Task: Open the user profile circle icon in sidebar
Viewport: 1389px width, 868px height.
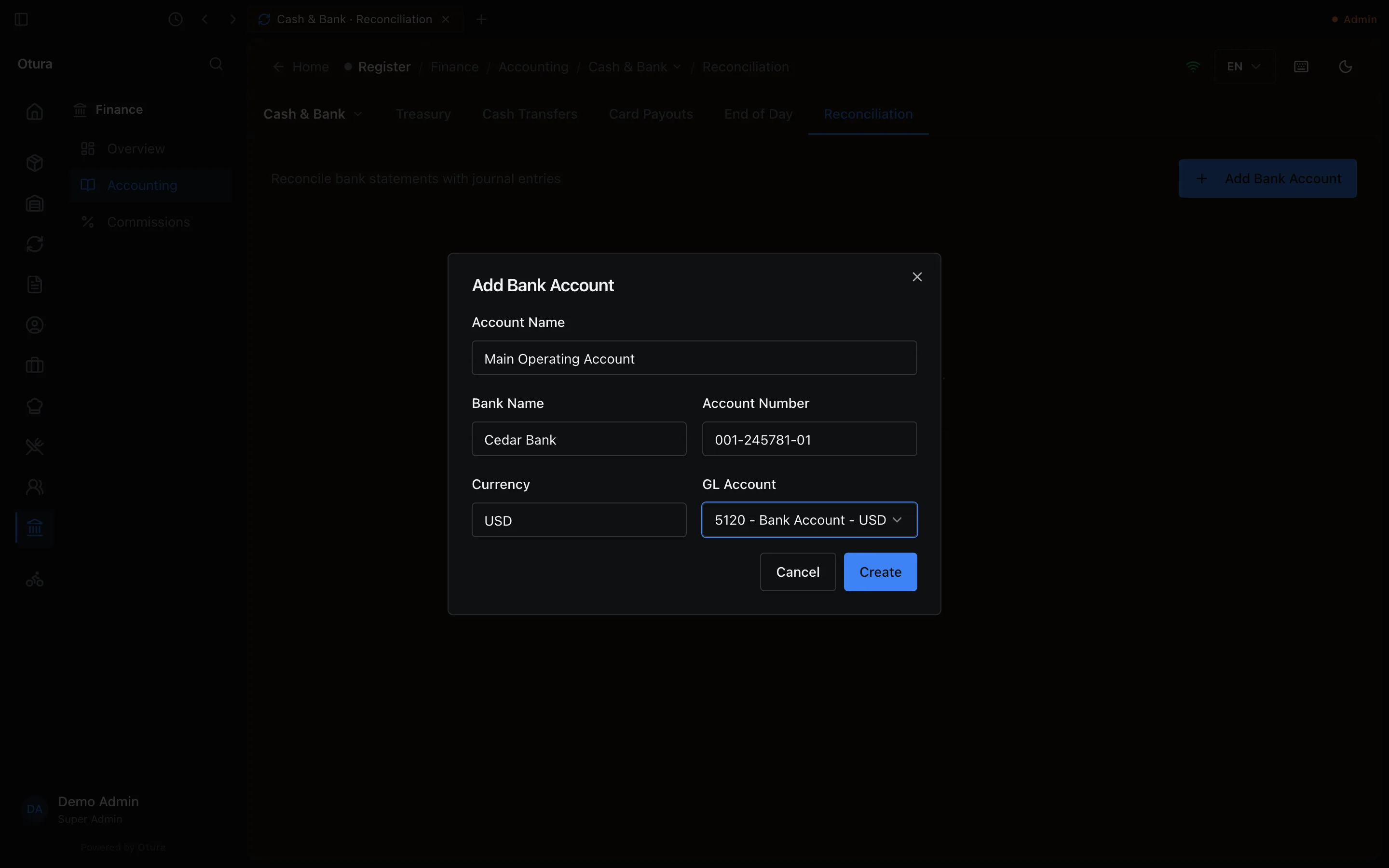Action: click(34, 325)
